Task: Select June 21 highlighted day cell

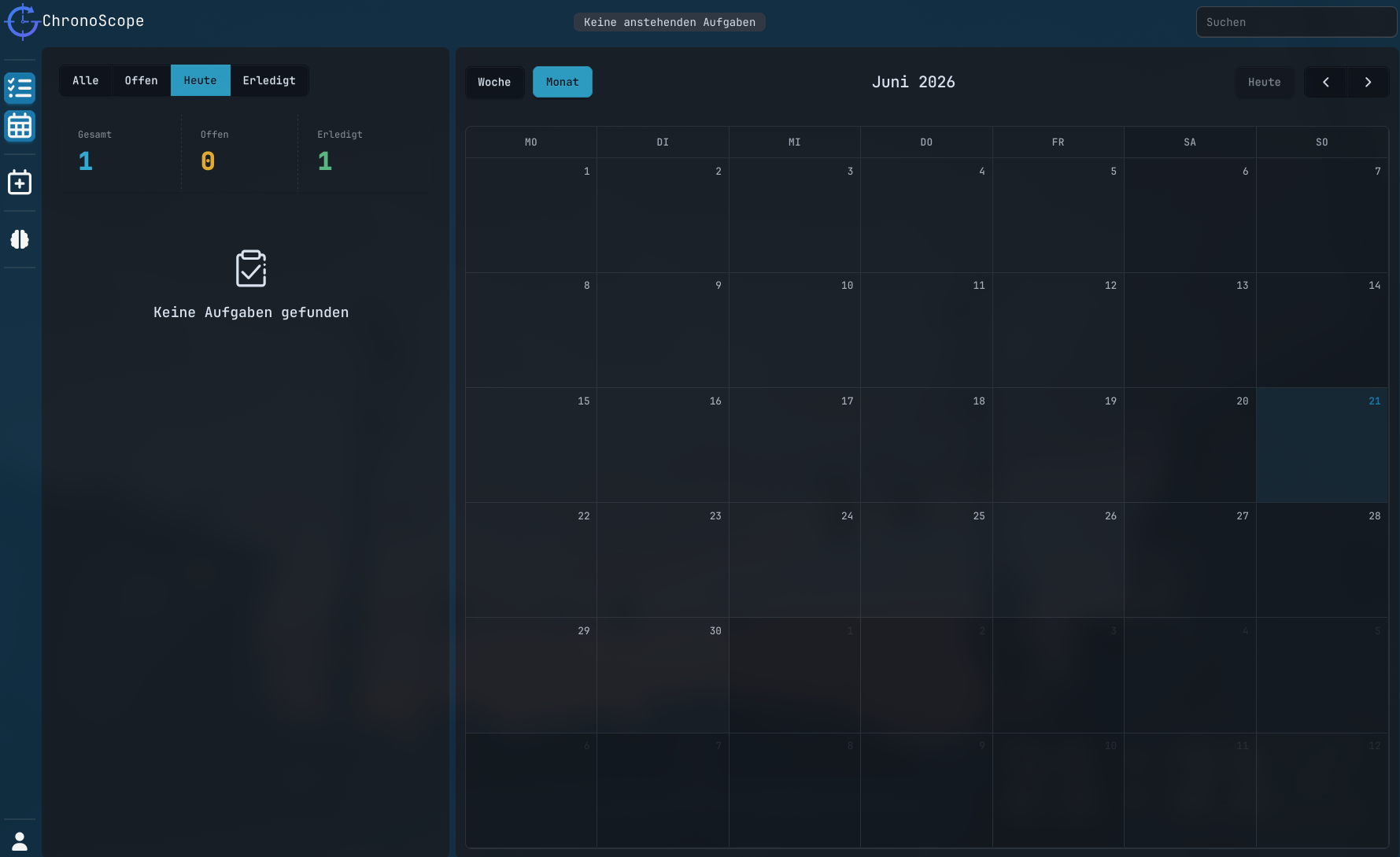Action: tap(1322, 445)
